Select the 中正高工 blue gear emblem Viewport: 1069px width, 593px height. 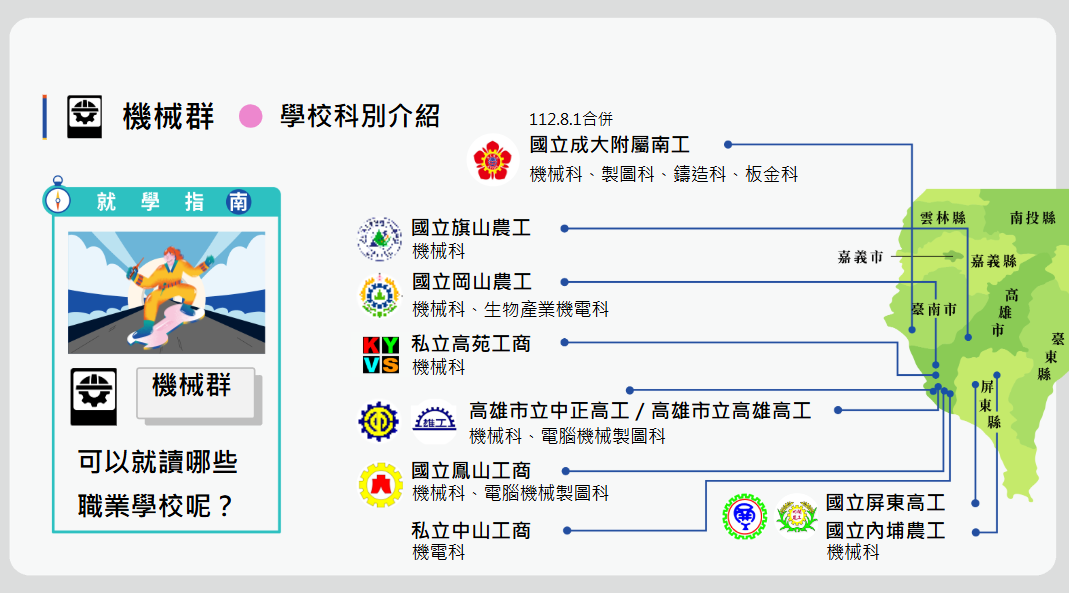(378, 421)
